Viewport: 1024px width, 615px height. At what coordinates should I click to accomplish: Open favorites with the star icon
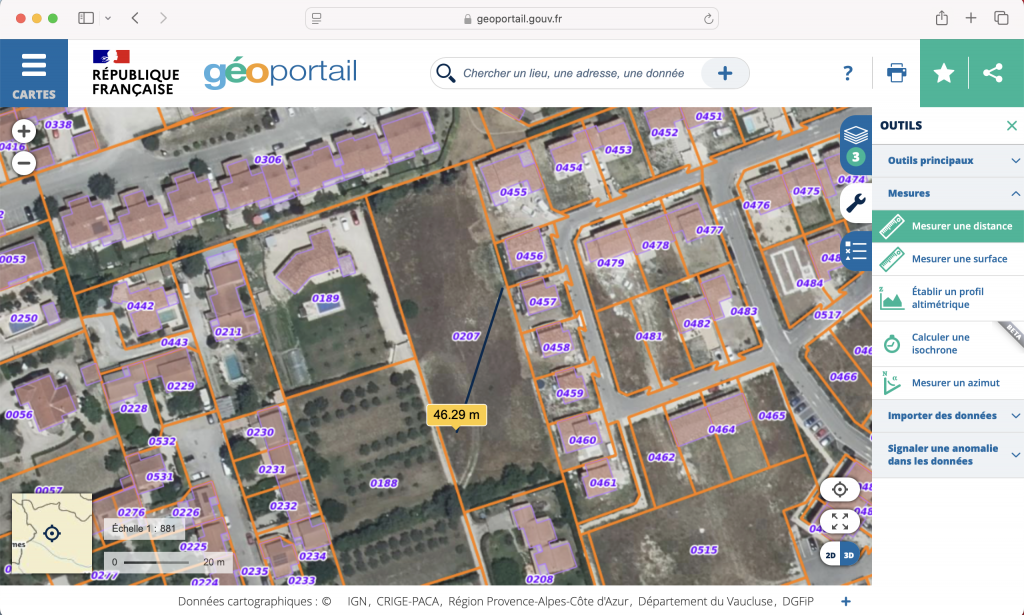click(943, 73)
